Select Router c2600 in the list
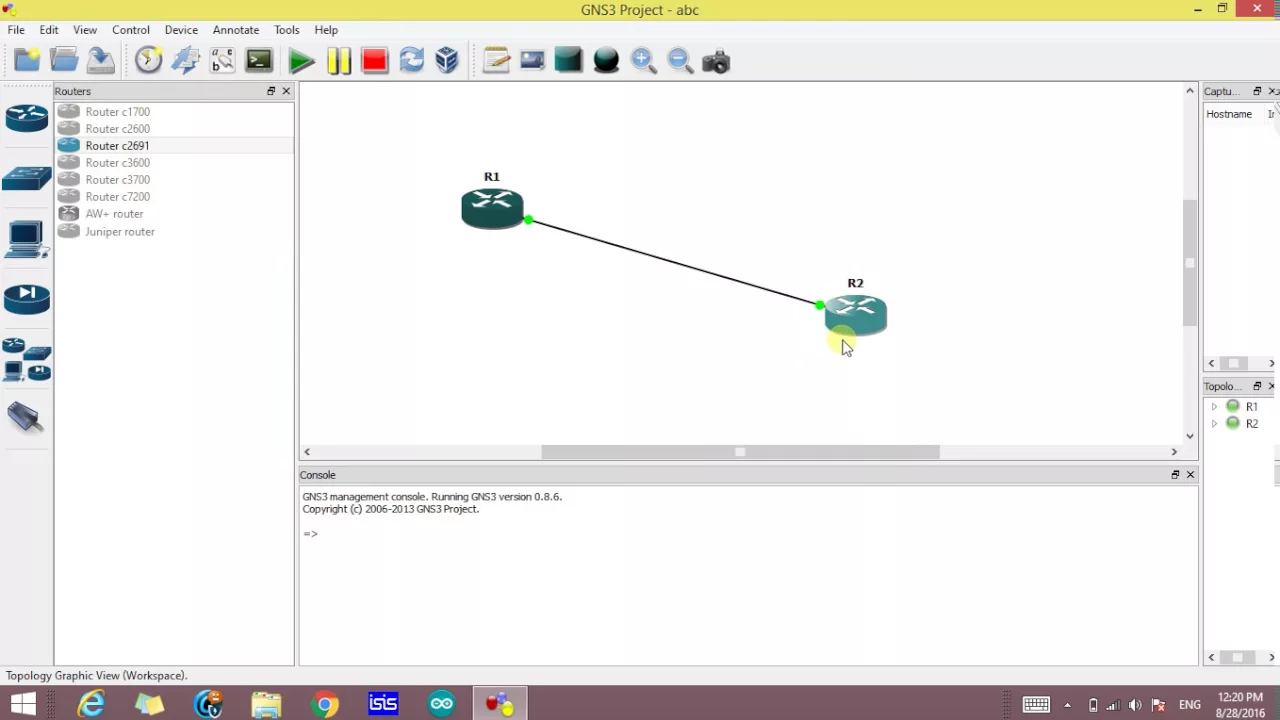Image resolution: width=1280 pixels, height=720 pixels. pyautogui.click(x=174, y=129)
